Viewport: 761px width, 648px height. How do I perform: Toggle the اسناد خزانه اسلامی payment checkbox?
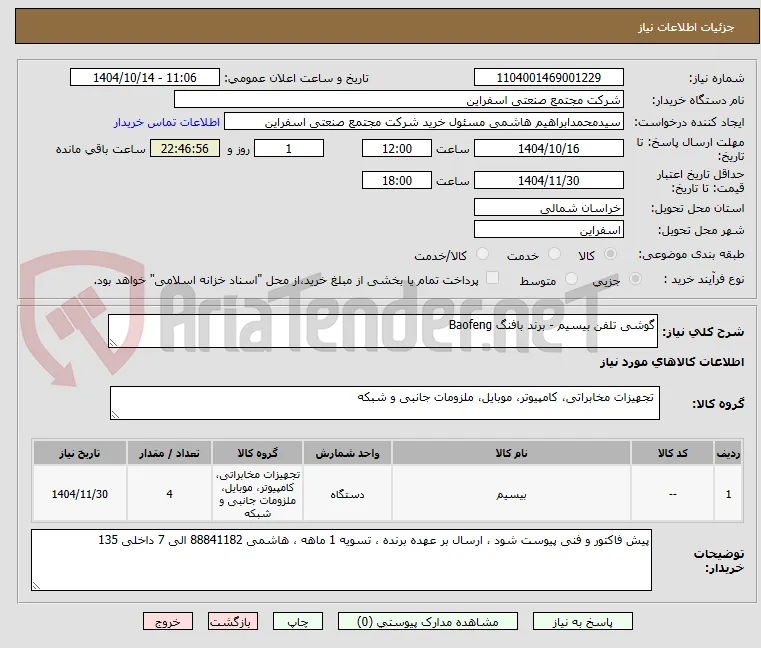(492, 278)
